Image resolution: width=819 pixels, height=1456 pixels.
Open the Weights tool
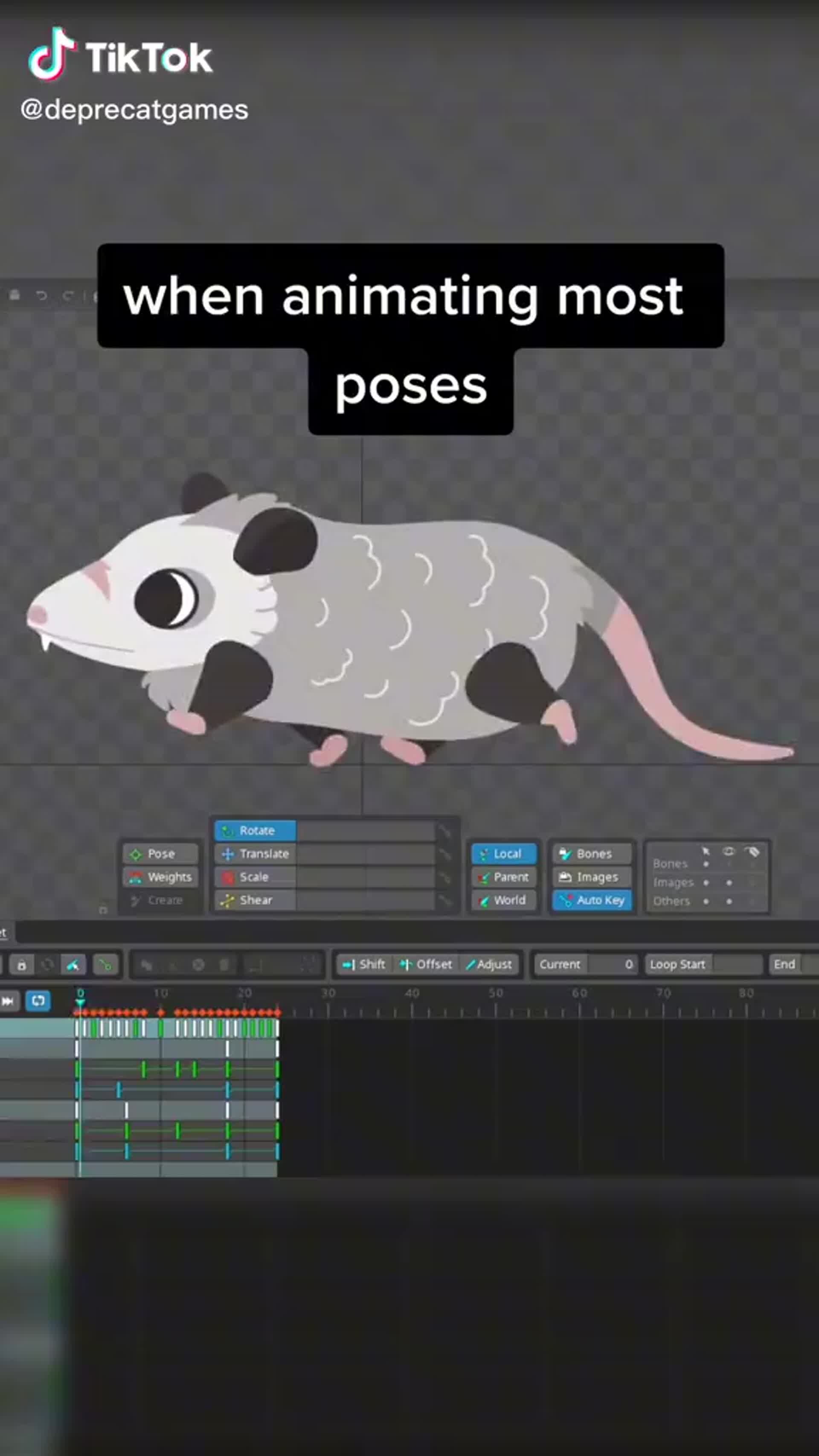tap(161, 877)
